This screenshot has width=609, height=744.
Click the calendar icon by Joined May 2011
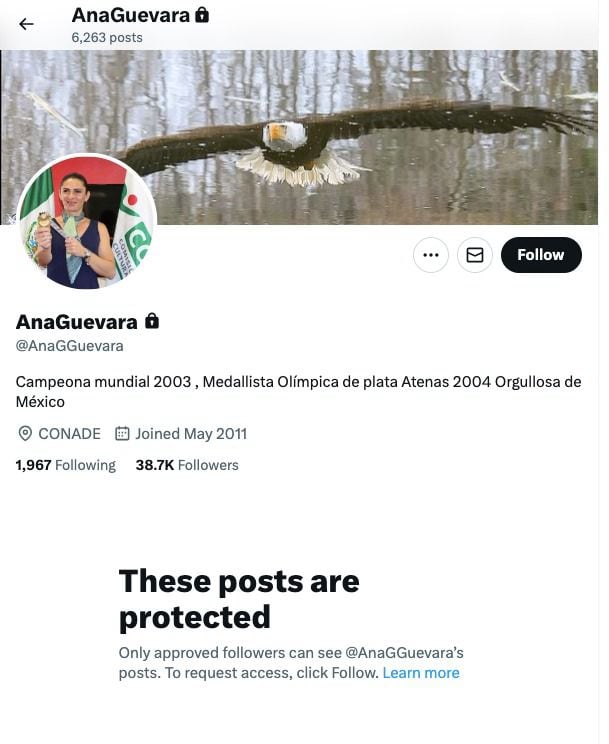pos(122,433)
